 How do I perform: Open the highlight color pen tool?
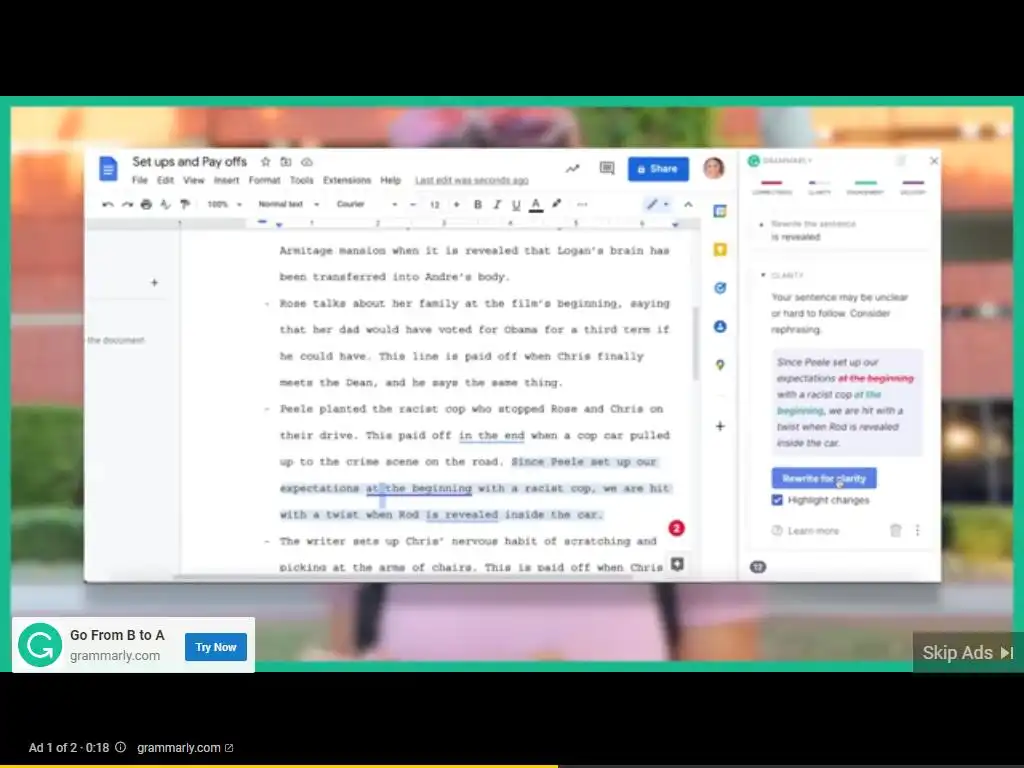556,204
